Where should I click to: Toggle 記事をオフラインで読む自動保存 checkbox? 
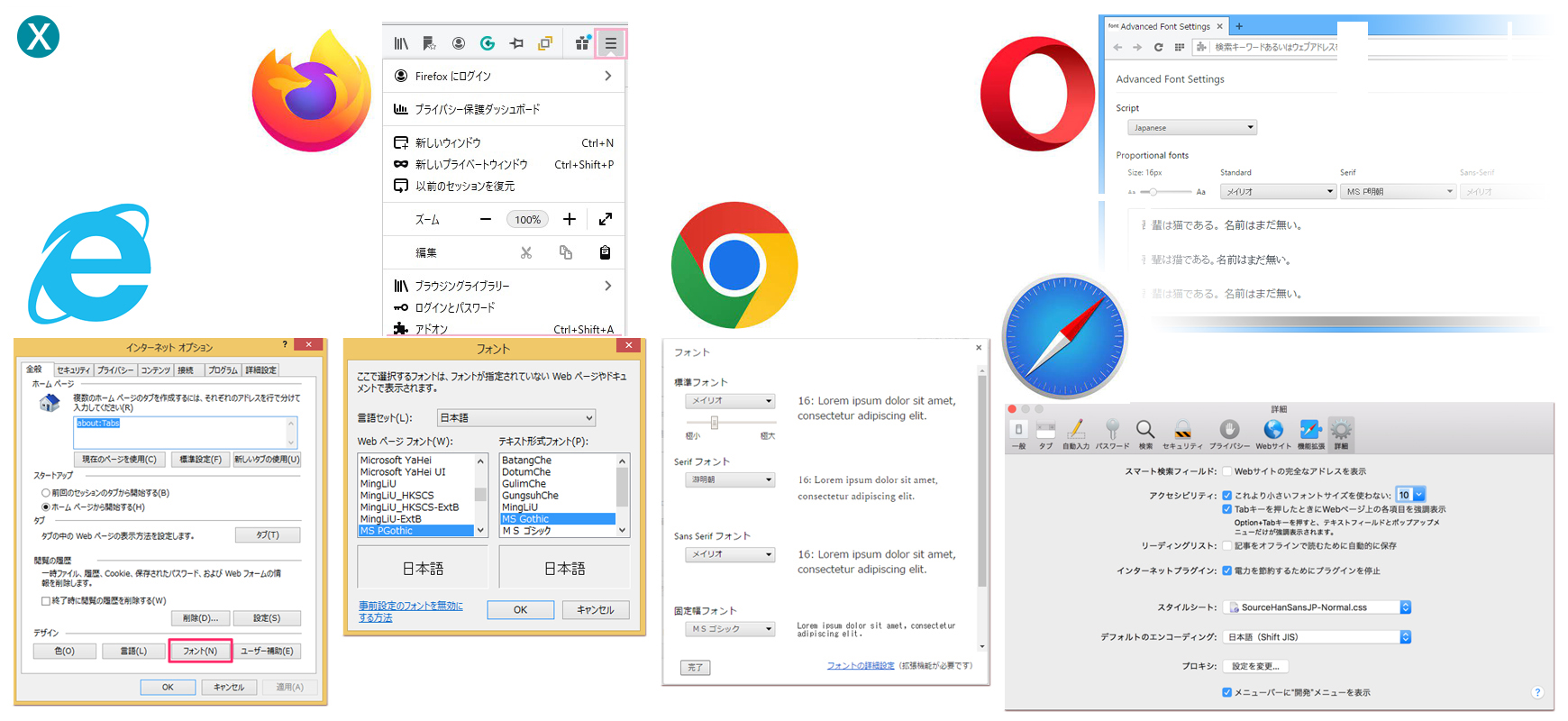pyautogui.click(x=1226, y=545)
